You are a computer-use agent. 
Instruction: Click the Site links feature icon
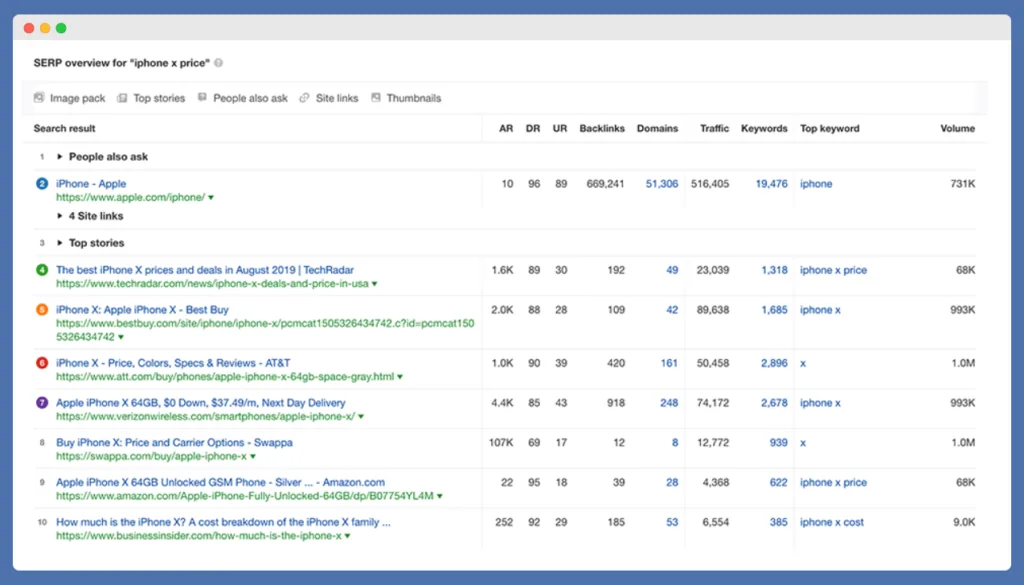click(303, 97)
